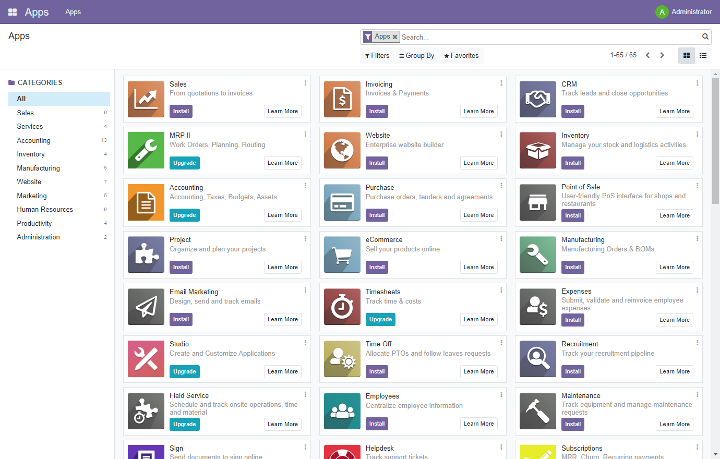Open the CRM card options menu
The height and width of the screenshot is (459, 720).
(x=697, y=83)
